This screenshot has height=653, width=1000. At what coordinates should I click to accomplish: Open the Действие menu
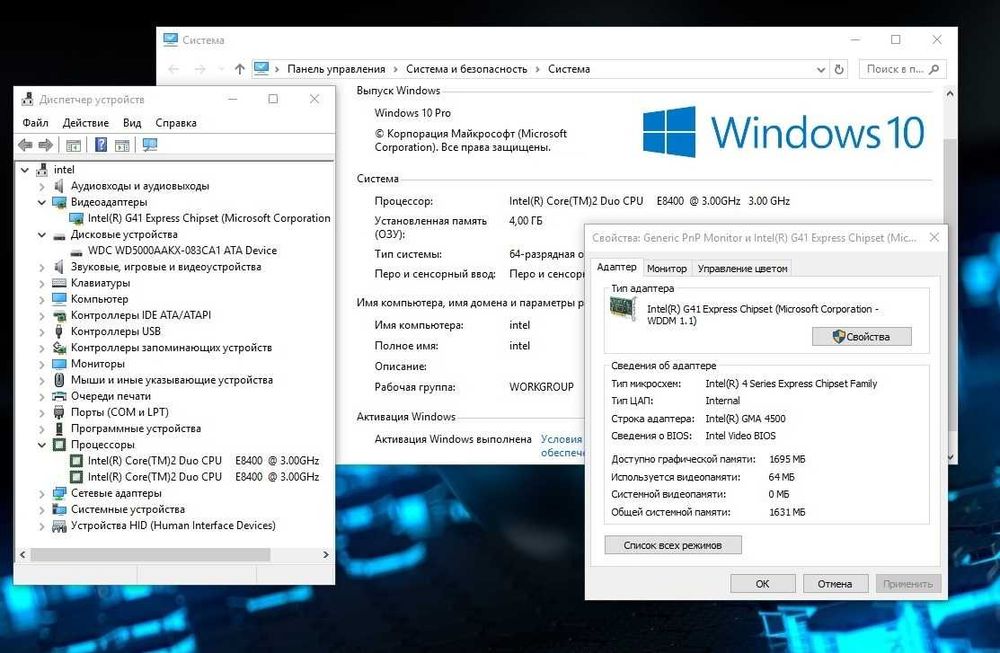(85, 122)
